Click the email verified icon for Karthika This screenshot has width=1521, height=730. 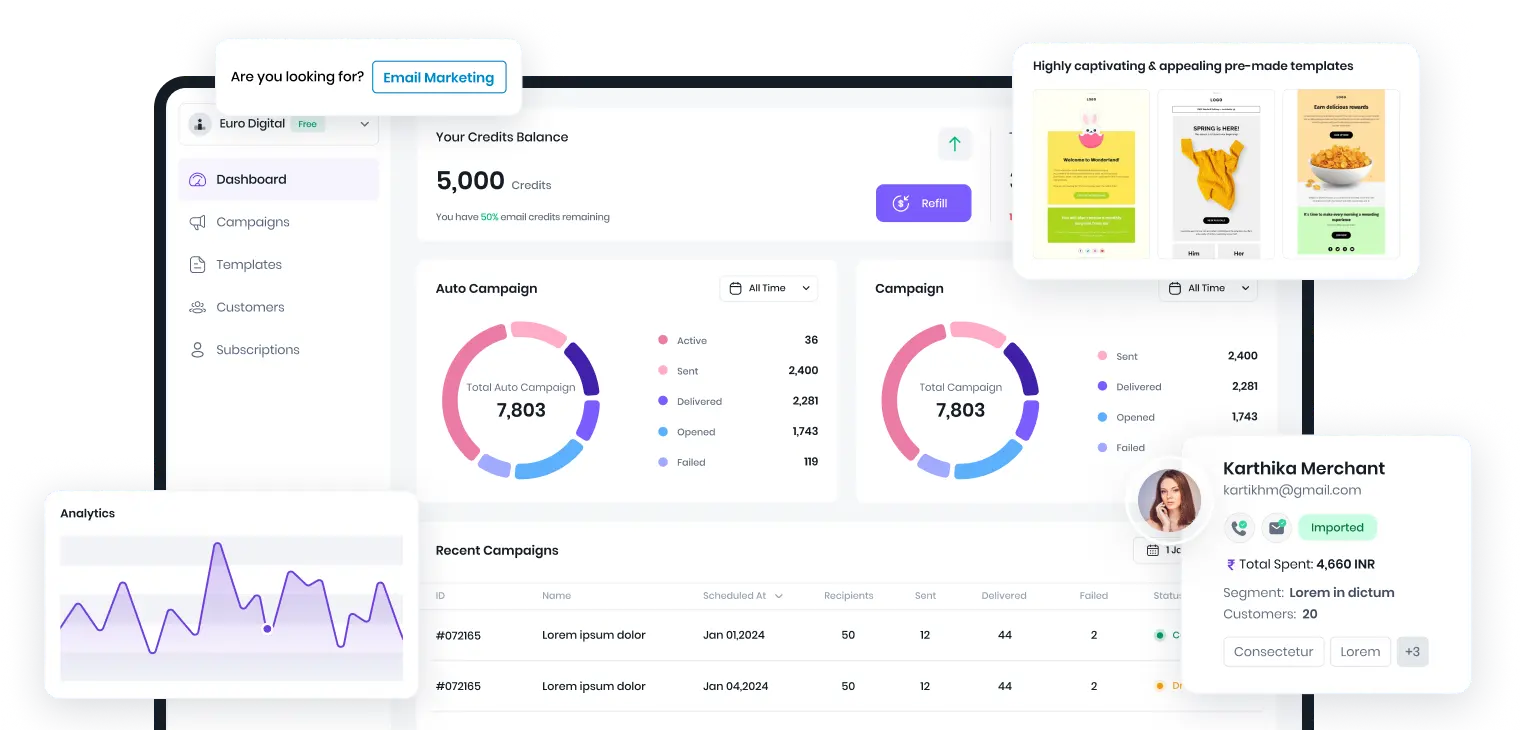pos(1277,527)
